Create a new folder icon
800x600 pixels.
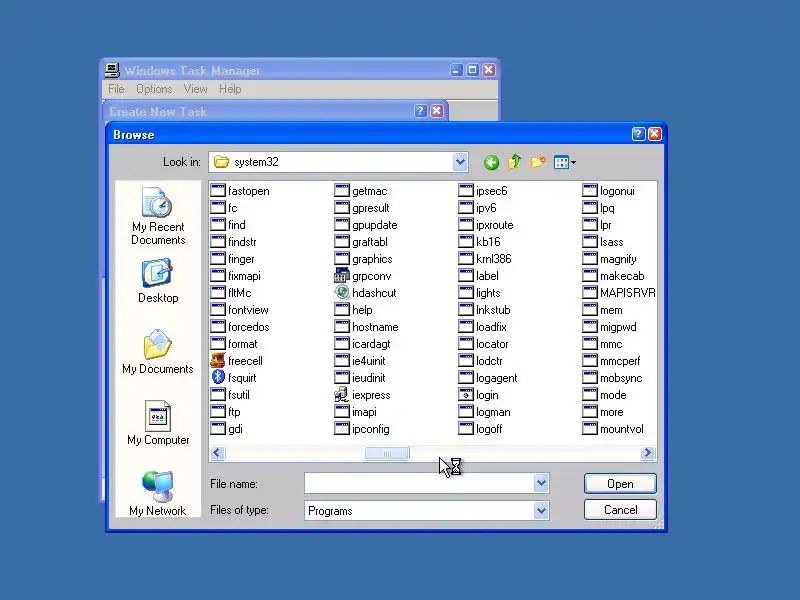click(538, 162)
